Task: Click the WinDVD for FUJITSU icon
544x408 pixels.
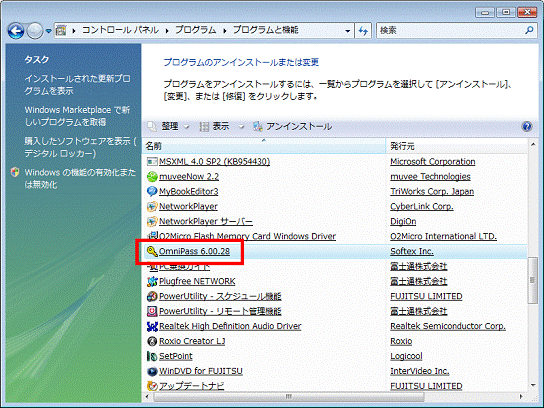Action: (x=152, y=371)
